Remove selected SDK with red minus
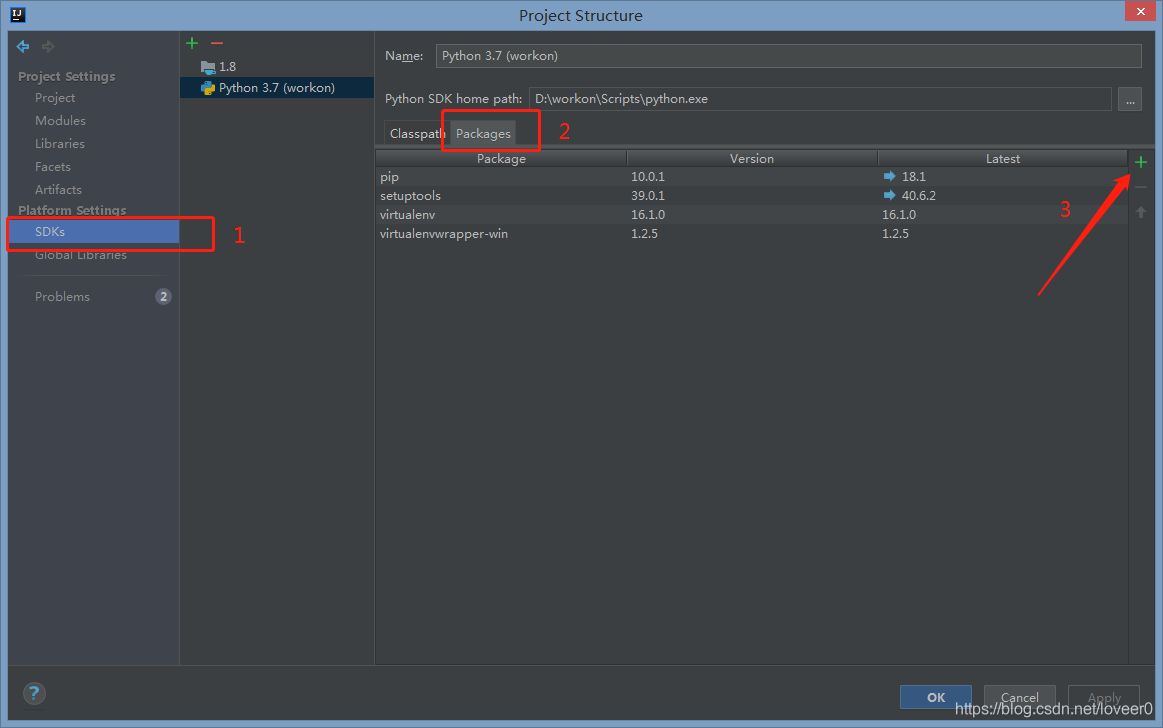Screen dimensions: 1163x728 pos(217,43)
